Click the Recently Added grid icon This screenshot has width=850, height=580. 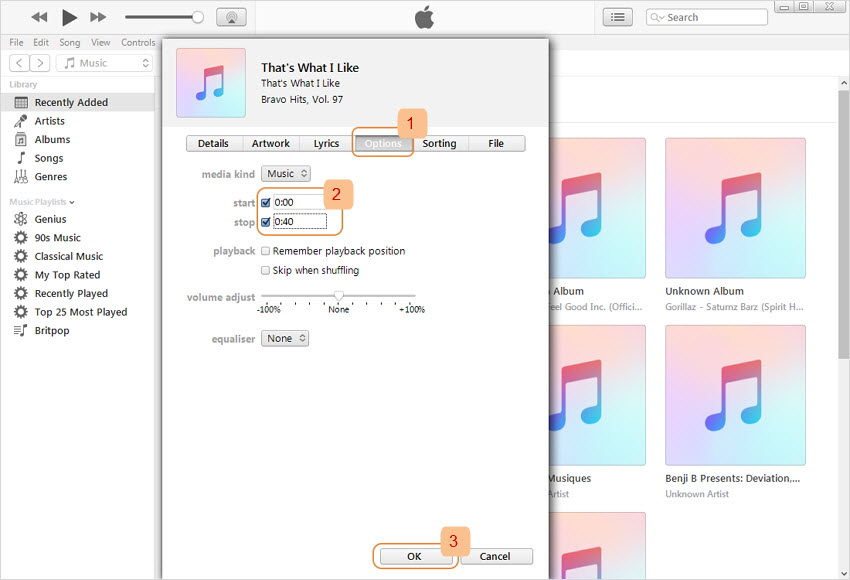click(x=21, y=102)
